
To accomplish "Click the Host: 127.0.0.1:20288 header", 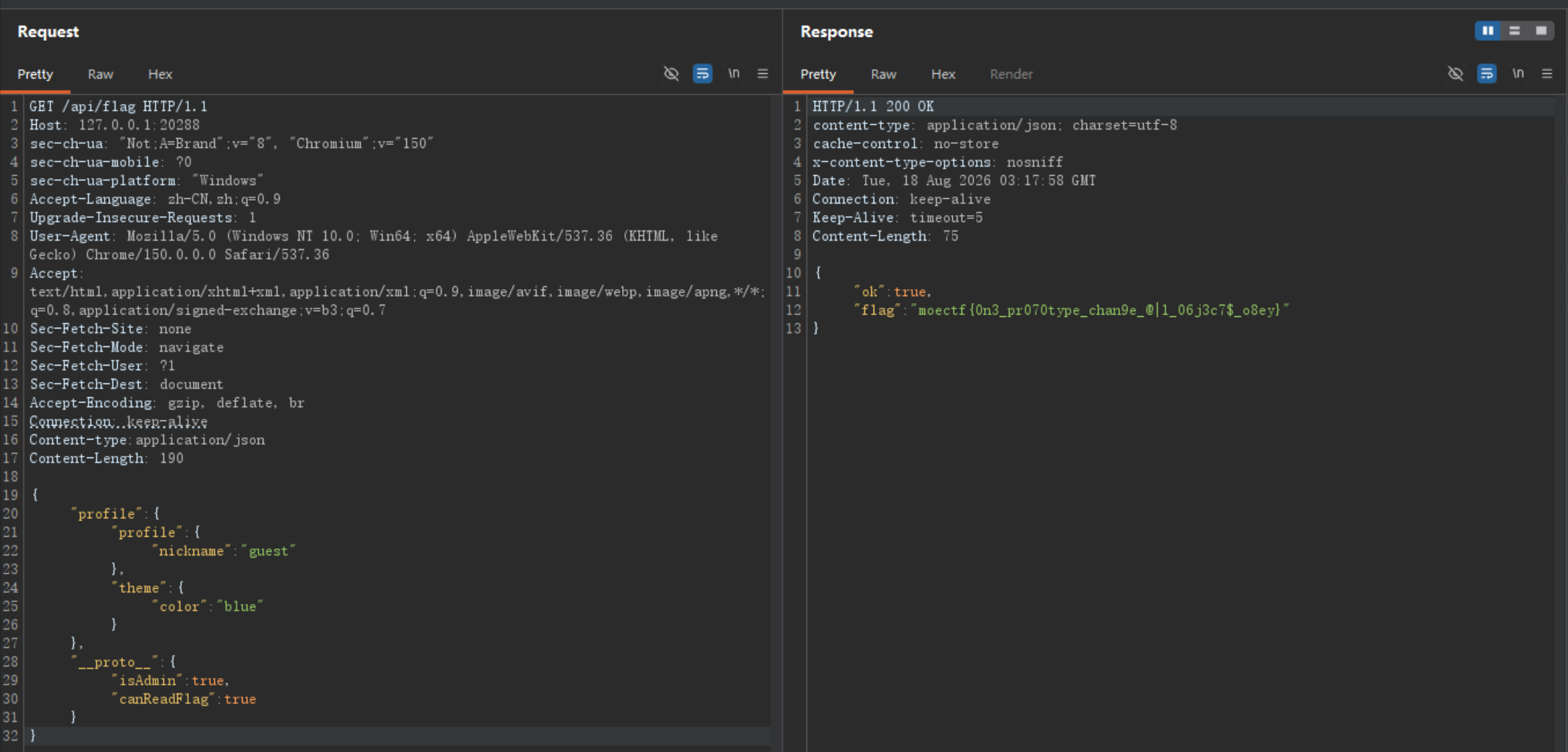I will click(x=114, y=125).
